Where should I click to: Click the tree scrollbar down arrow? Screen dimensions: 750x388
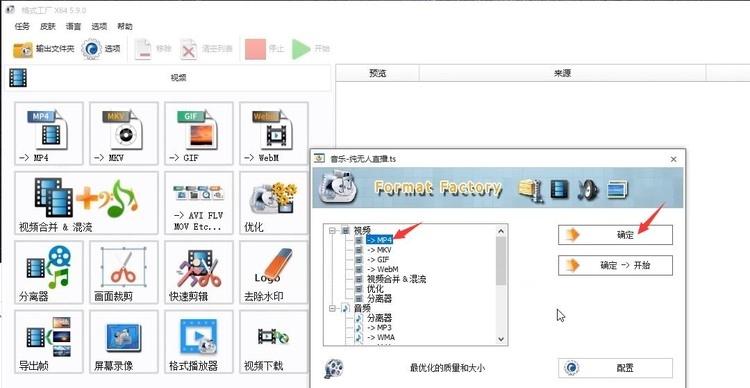(501, 339)
